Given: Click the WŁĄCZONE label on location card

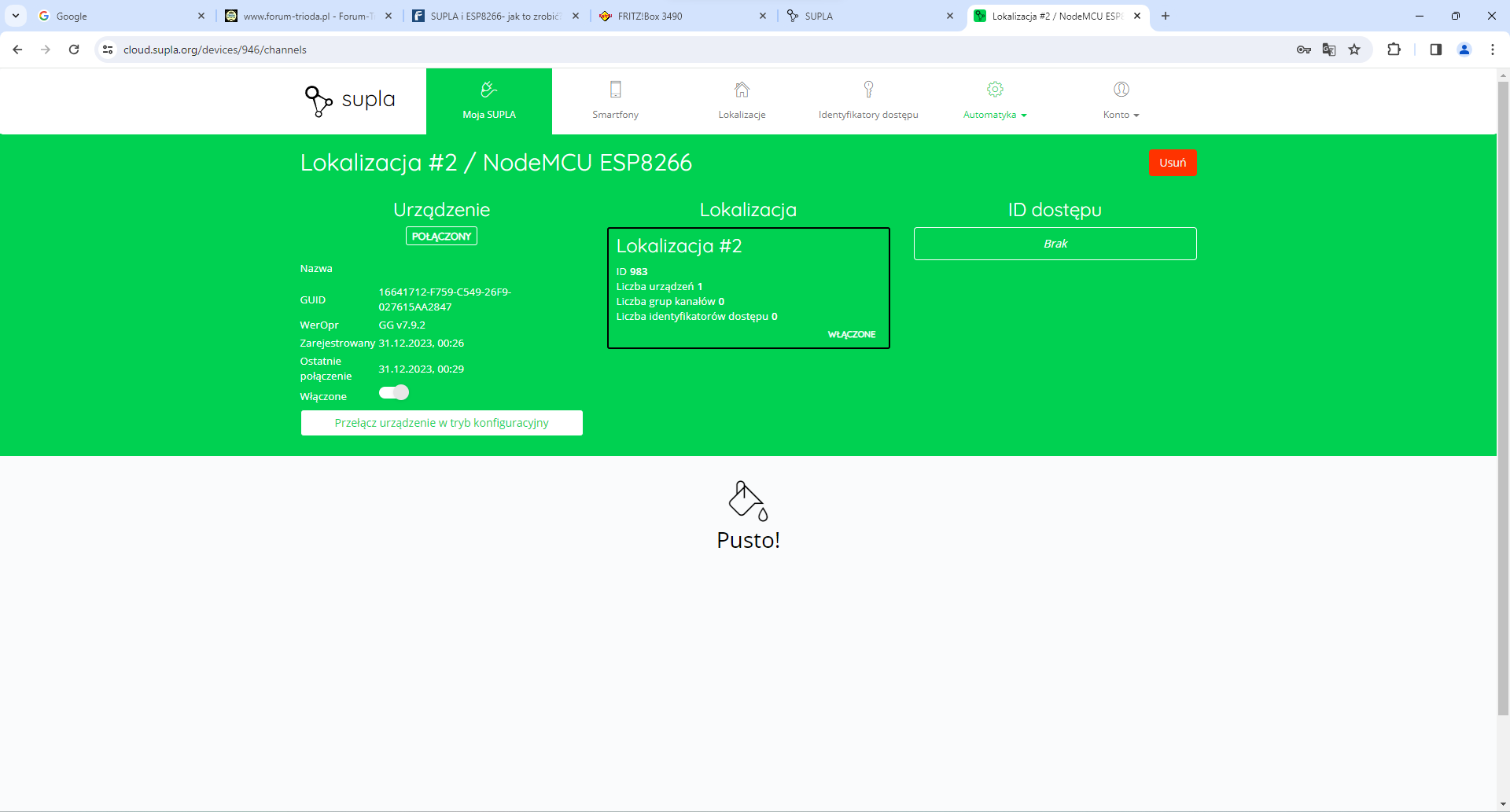Looking at the screenshot, I should pyautogui.click(x=851, y=335).
